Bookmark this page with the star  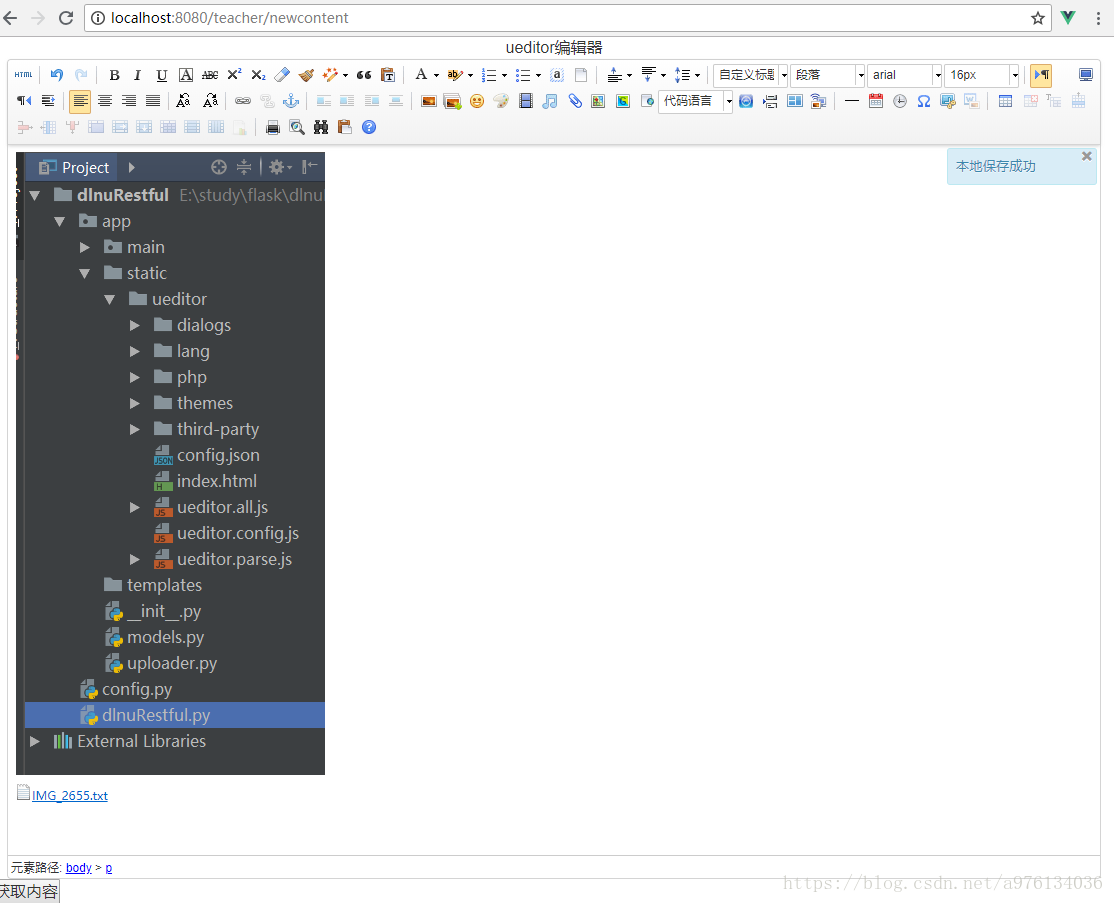coord(1037,18)
